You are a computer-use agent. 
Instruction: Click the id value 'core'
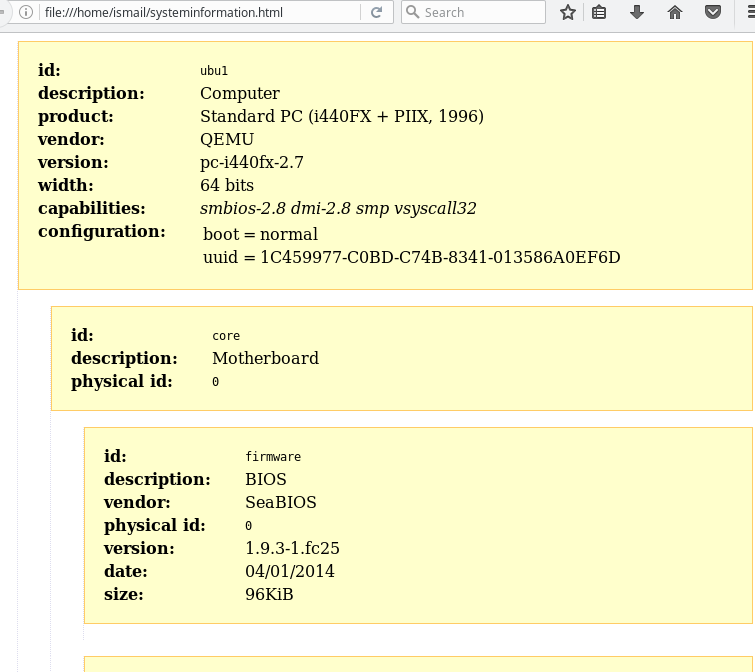click(226, 336)
